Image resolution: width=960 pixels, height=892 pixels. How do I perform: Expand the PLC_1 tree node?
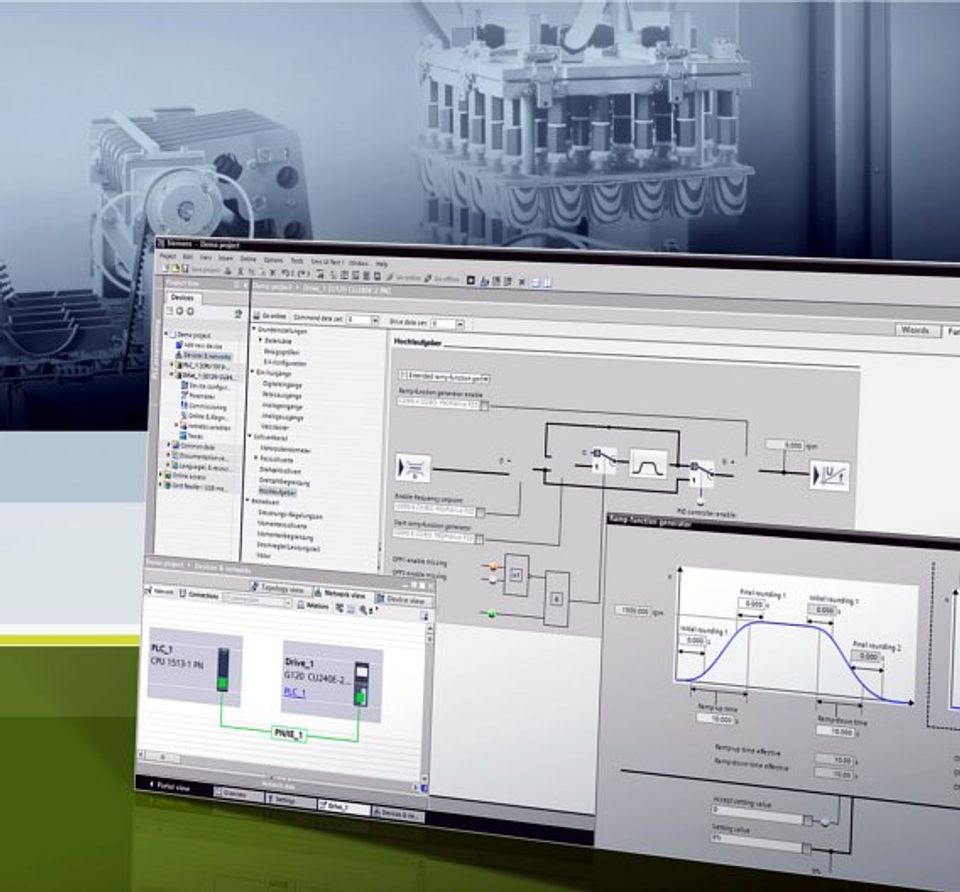point(172,365)
